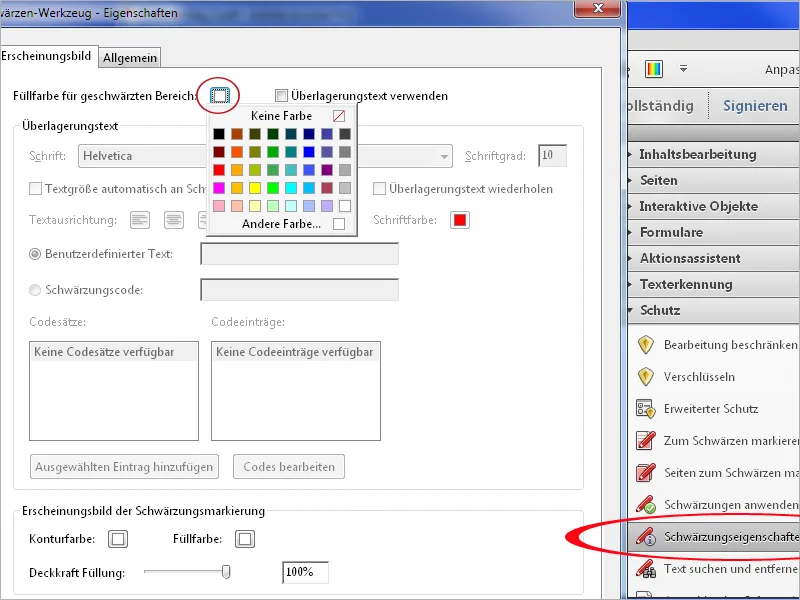Choose left text alignment icon

140,220
